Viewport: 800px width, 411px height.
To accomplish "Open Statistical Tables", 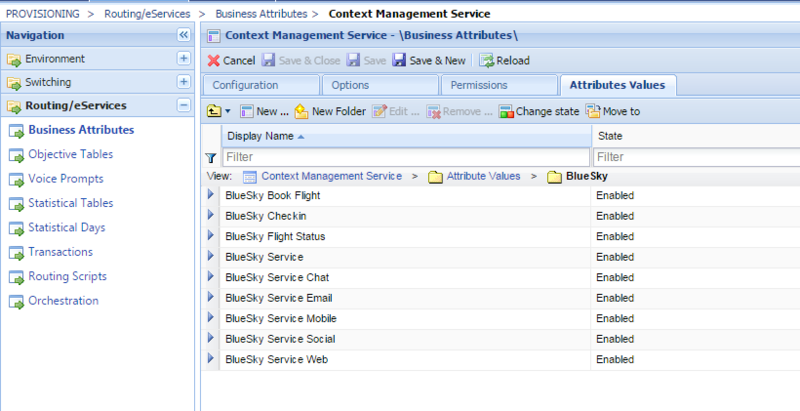I will 70,203.
